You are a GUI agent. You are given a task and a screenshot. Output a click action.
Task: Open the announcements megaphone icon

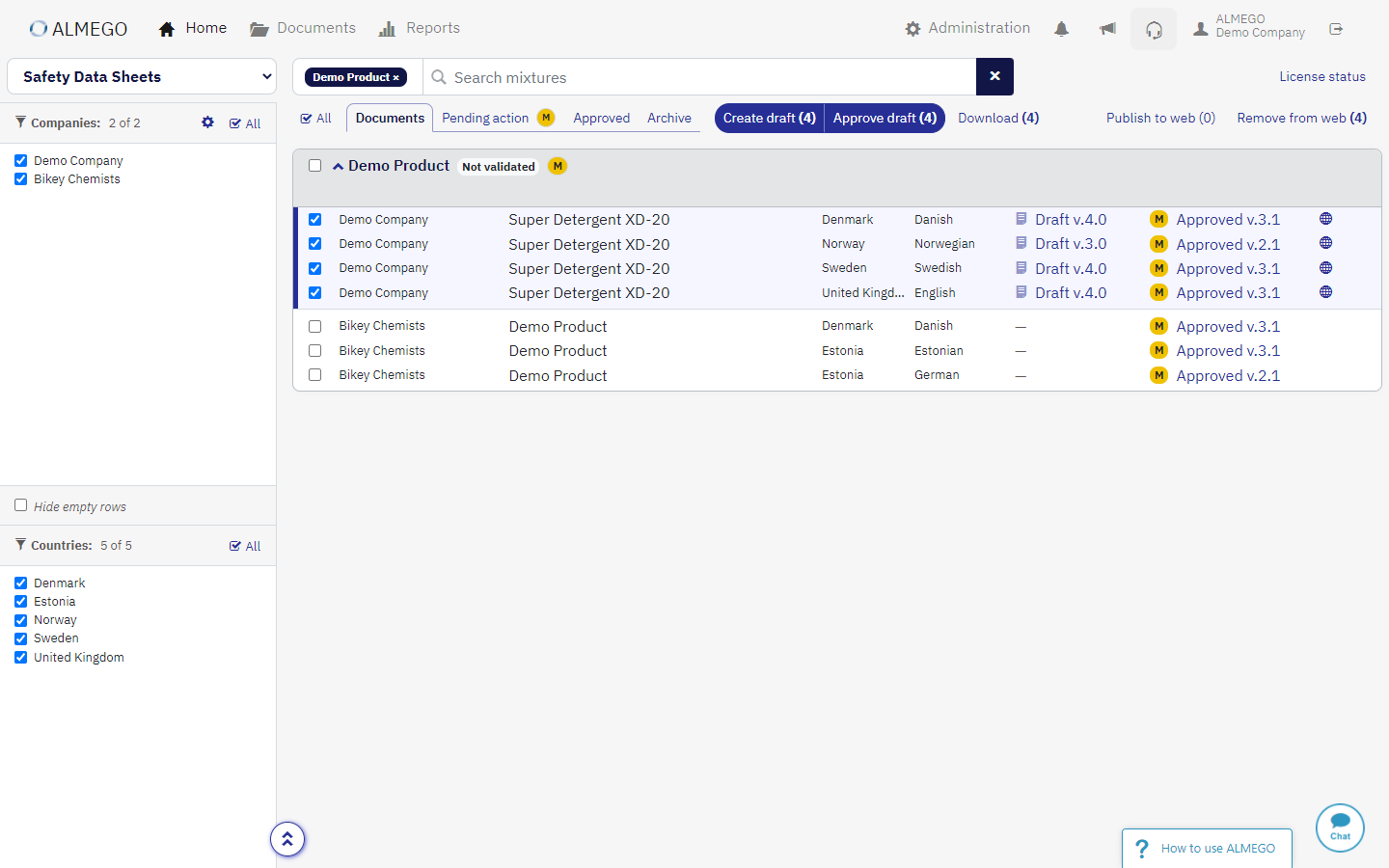[1107, 29]
